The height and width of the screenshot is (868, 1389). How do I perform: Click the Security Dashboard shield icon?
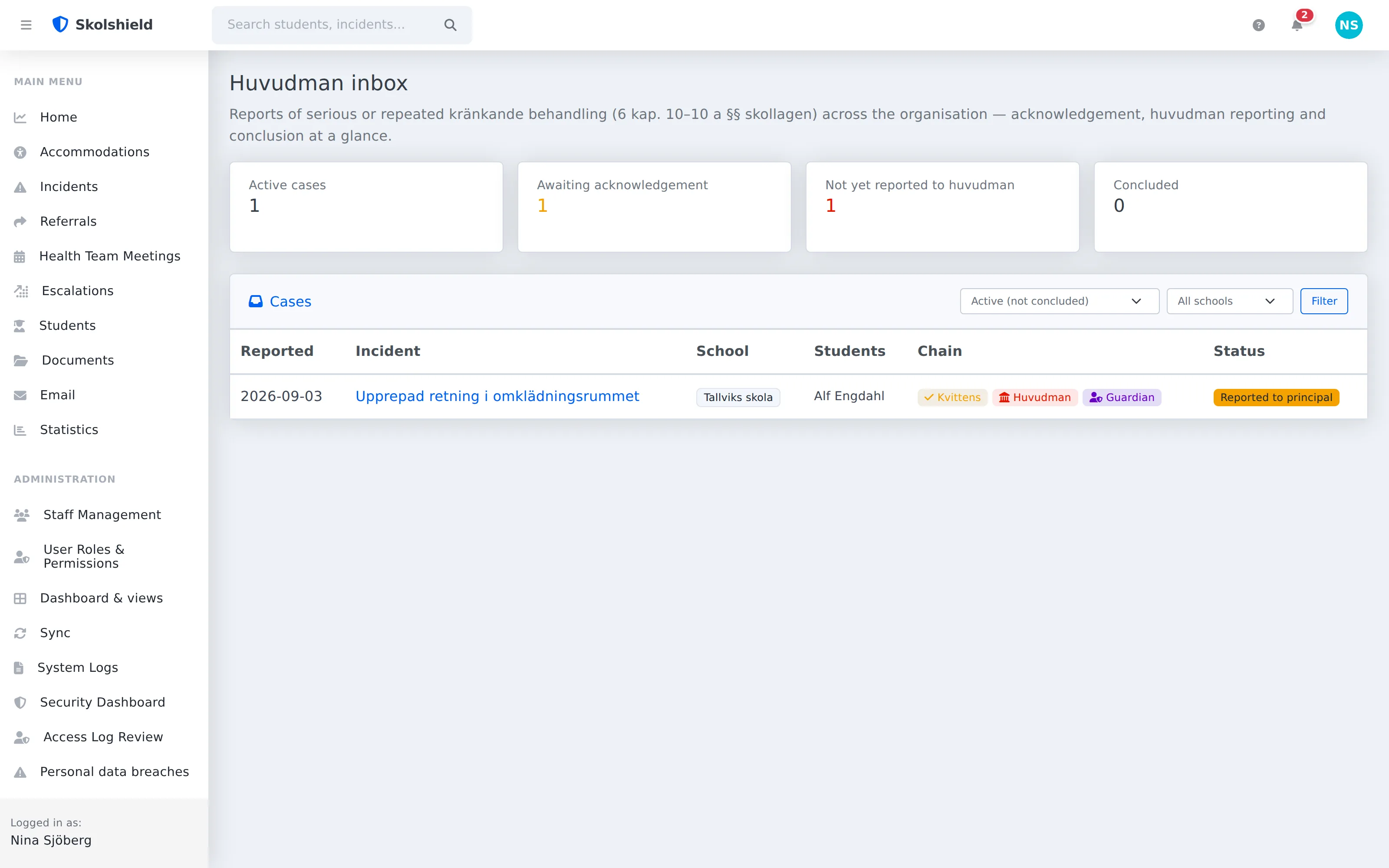[x=20, y=703]
